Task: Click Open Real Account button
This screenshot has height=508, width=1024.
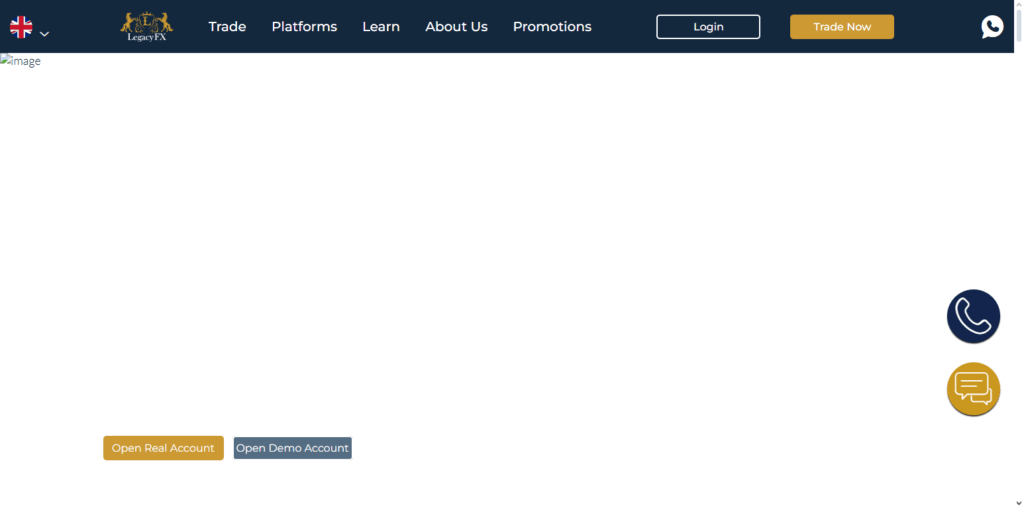Action: (163, 448)
